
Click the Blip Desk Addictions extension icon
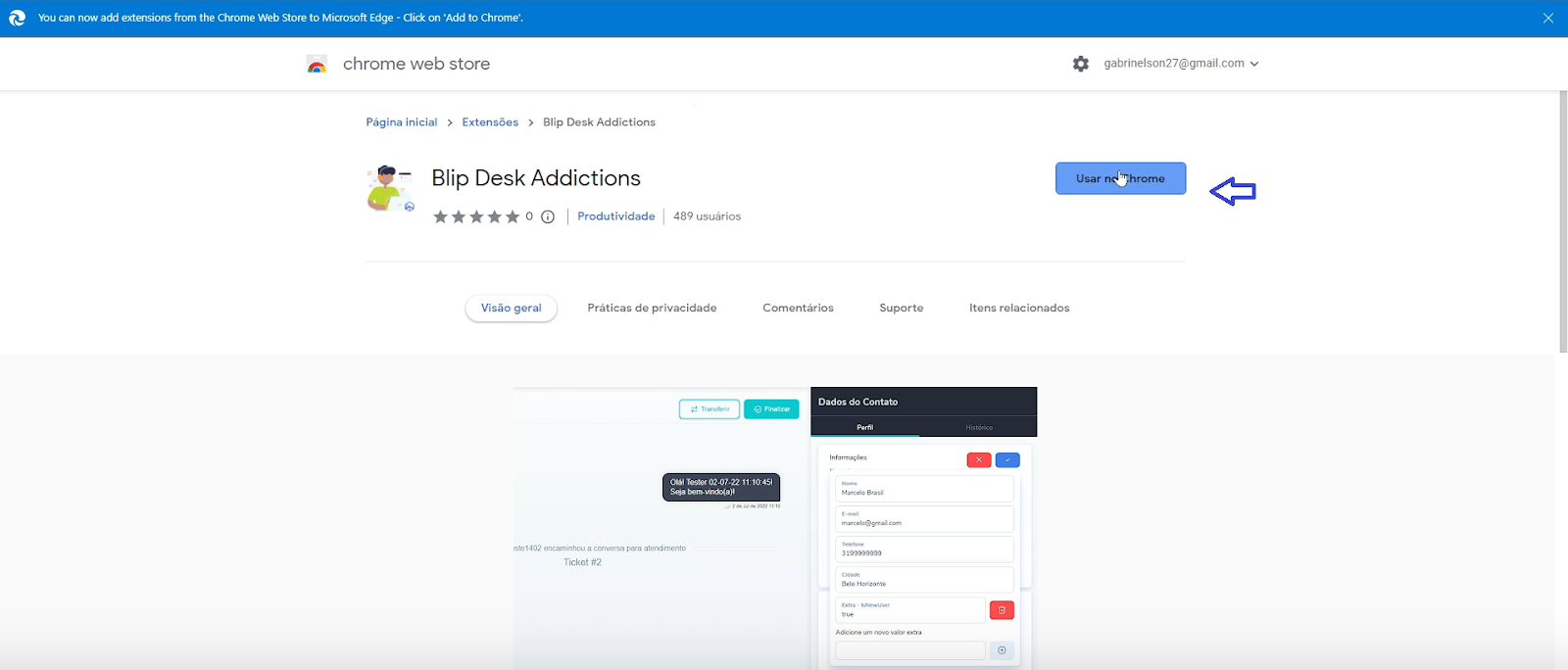(390, 189)
